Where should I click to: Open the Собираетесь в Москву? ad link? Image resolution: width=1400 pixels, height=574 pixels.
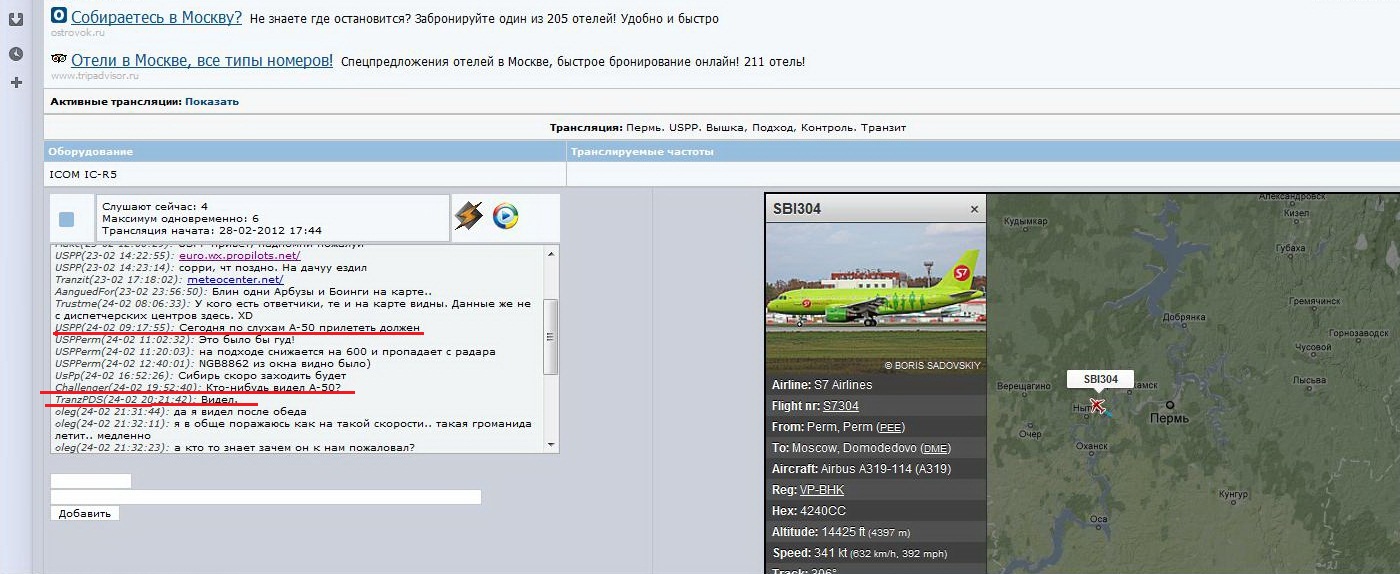pyautogui.click(x=156, y=17)
